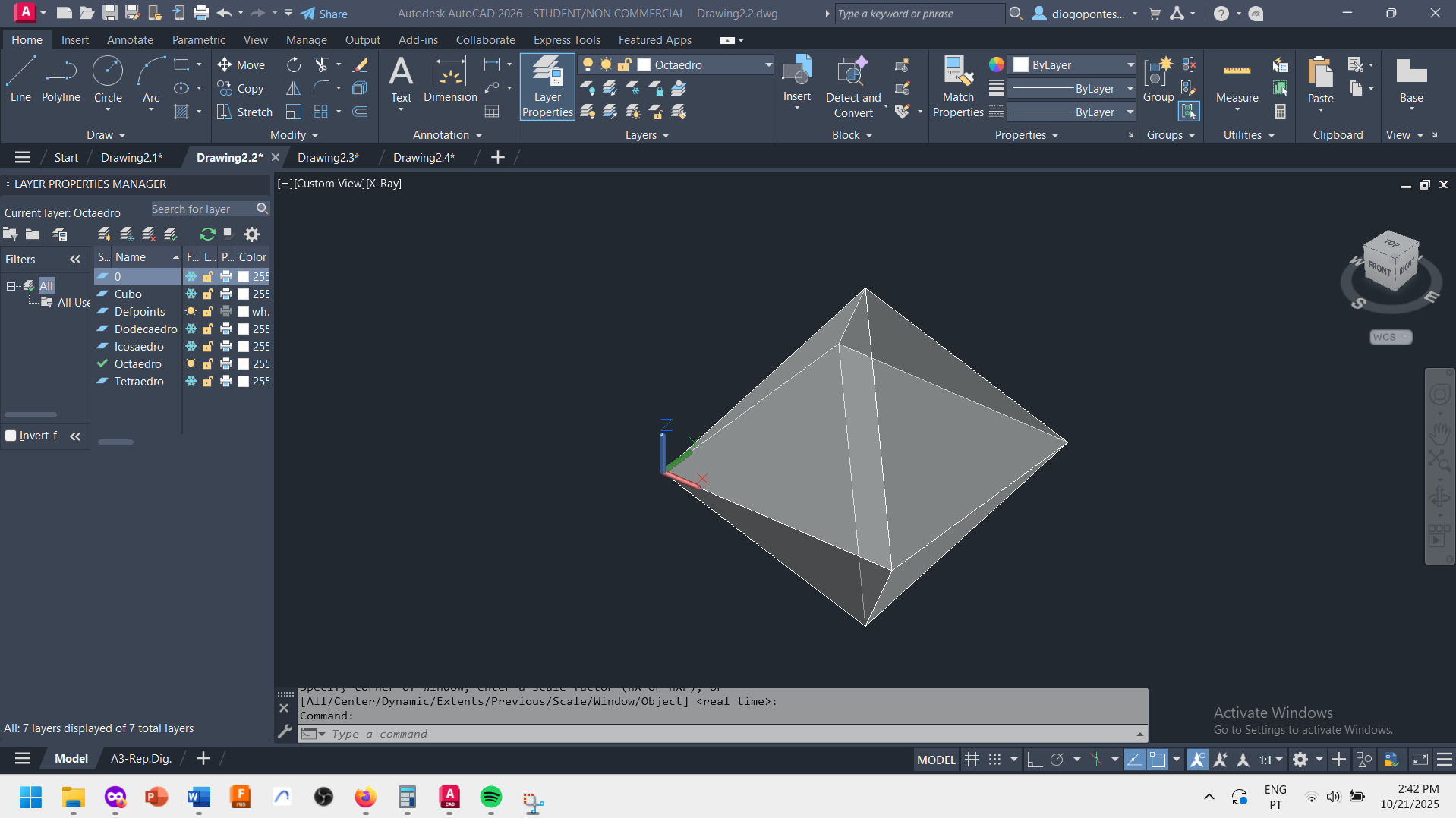
Task: Expand the Draw panel
Action: tap(106, 135)
